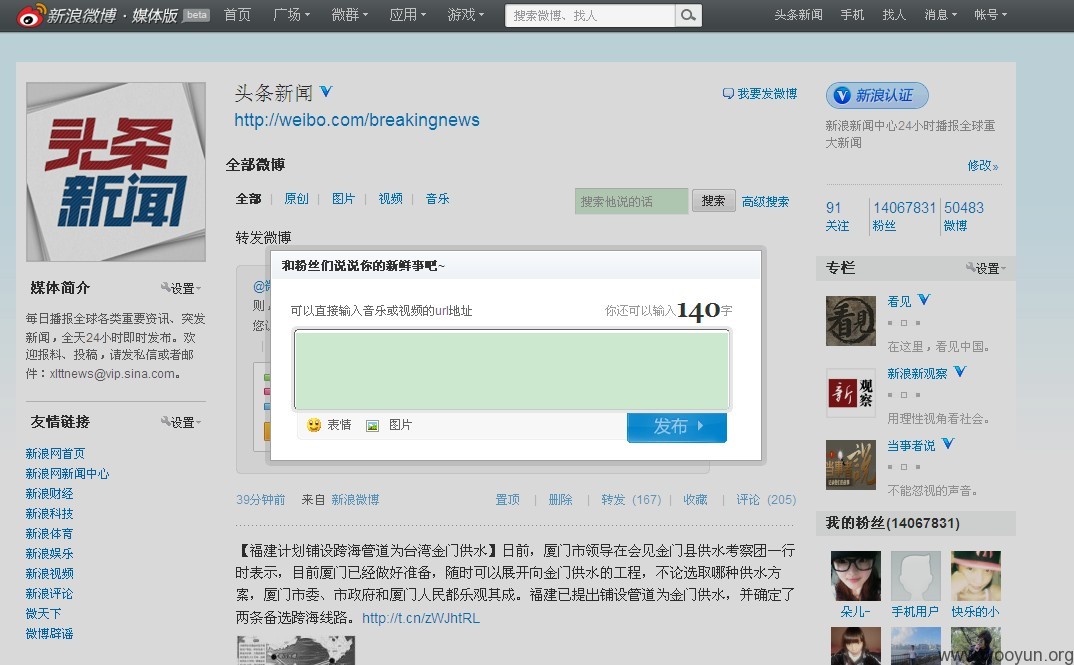This screenshot has height=665, width=1074.
Task: Click the picture icon in the post box
Action: pyautogui.click(x=372, y=425)
